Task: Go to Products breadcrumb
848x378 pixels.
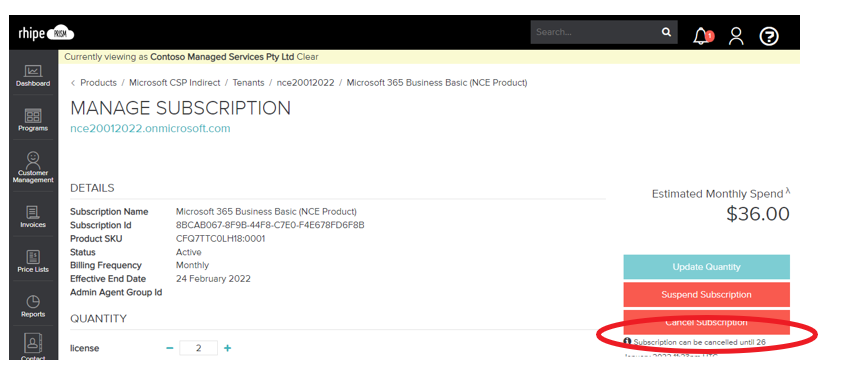Action: tap(98, 83)
